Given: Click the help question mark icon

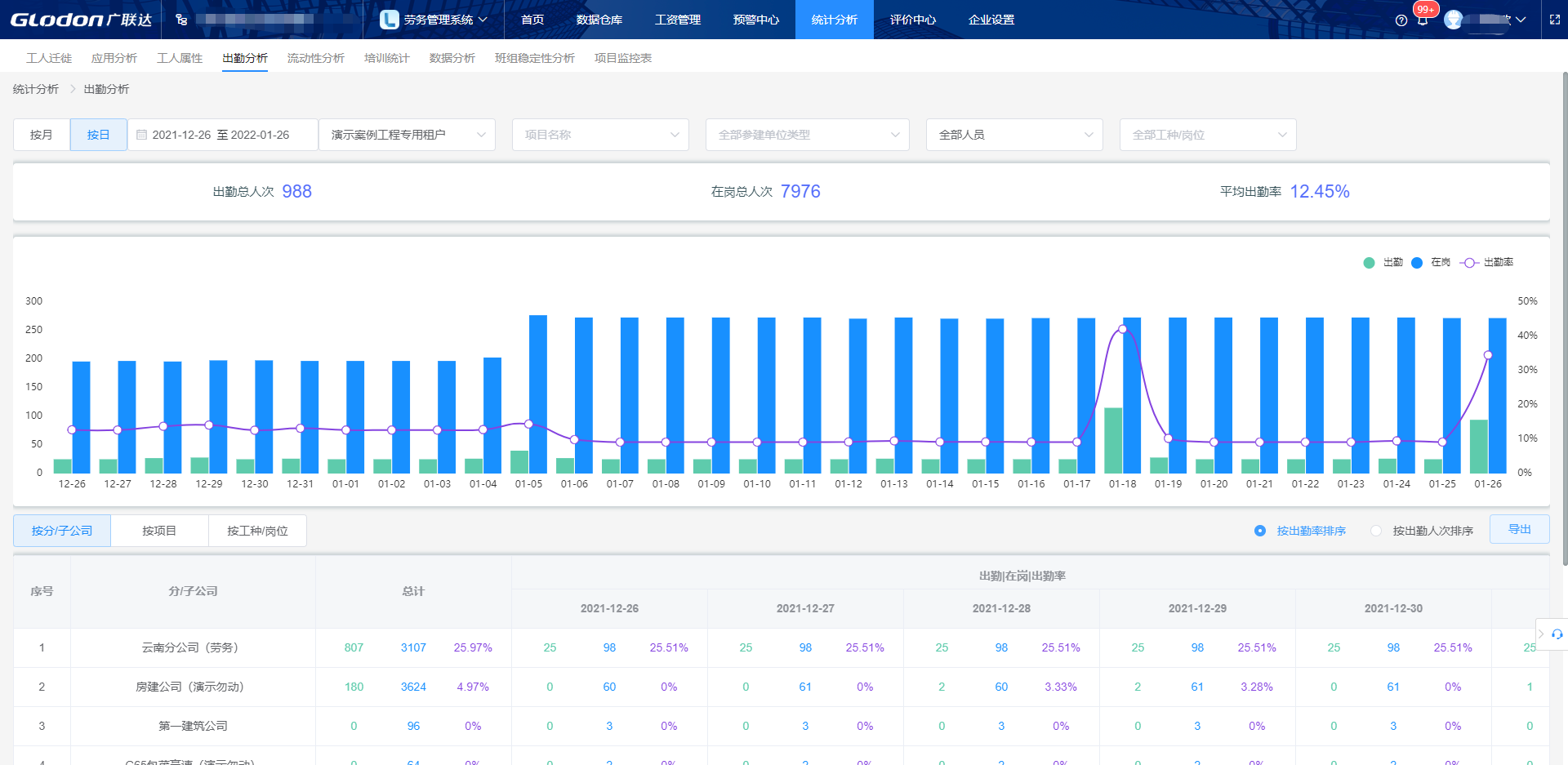Looking at the screenshot, I should click(1401, 20).
